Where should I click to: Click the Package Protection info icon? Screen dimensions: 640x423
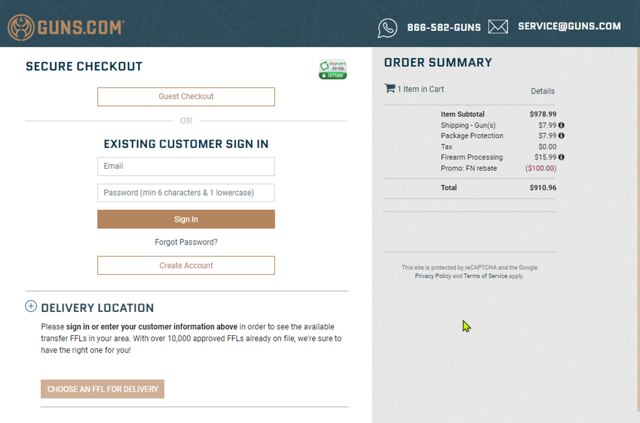click(x=561, y=136)
